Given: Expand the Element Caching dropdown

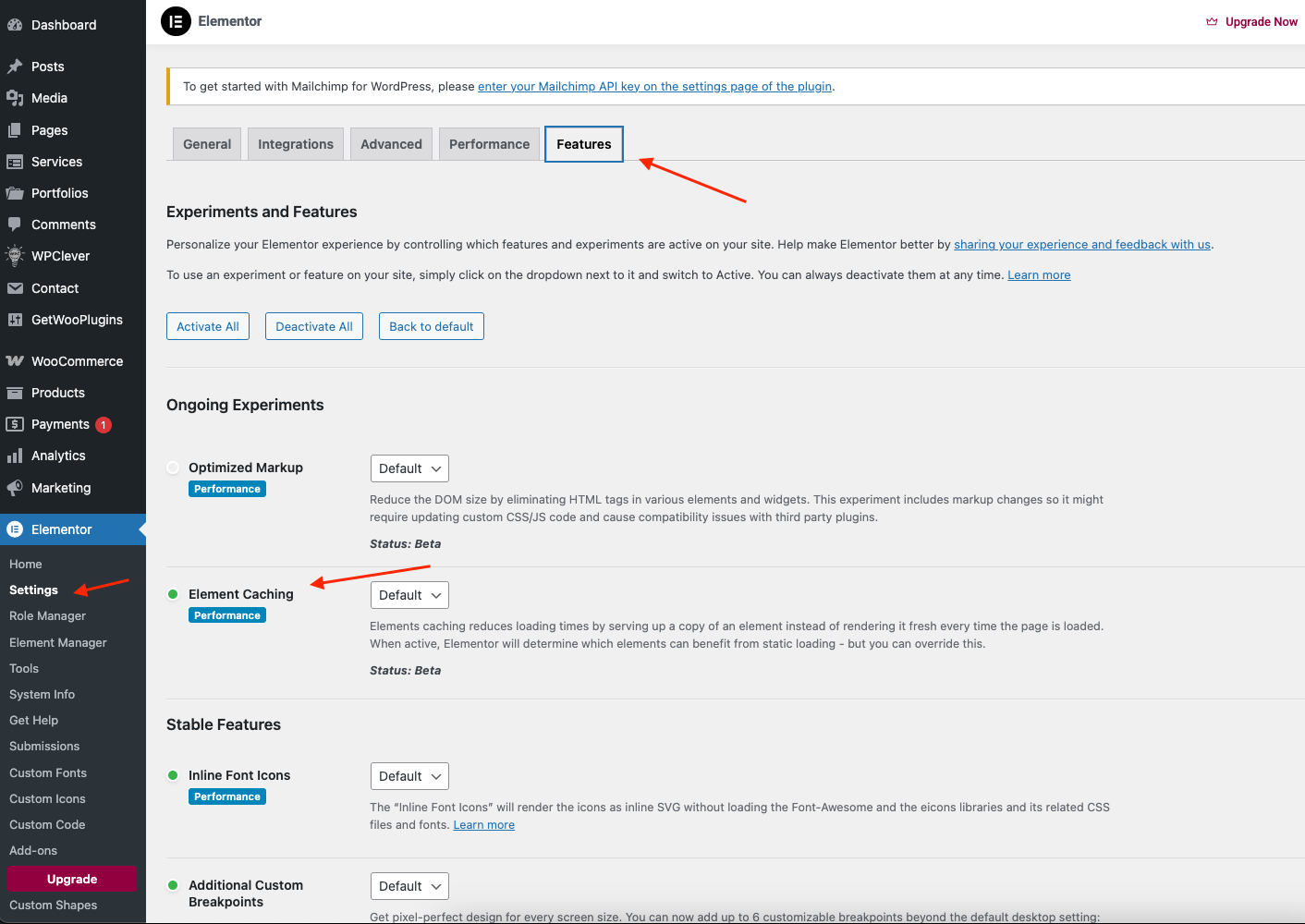Looking at the screenshot, I should click(409, 595).
